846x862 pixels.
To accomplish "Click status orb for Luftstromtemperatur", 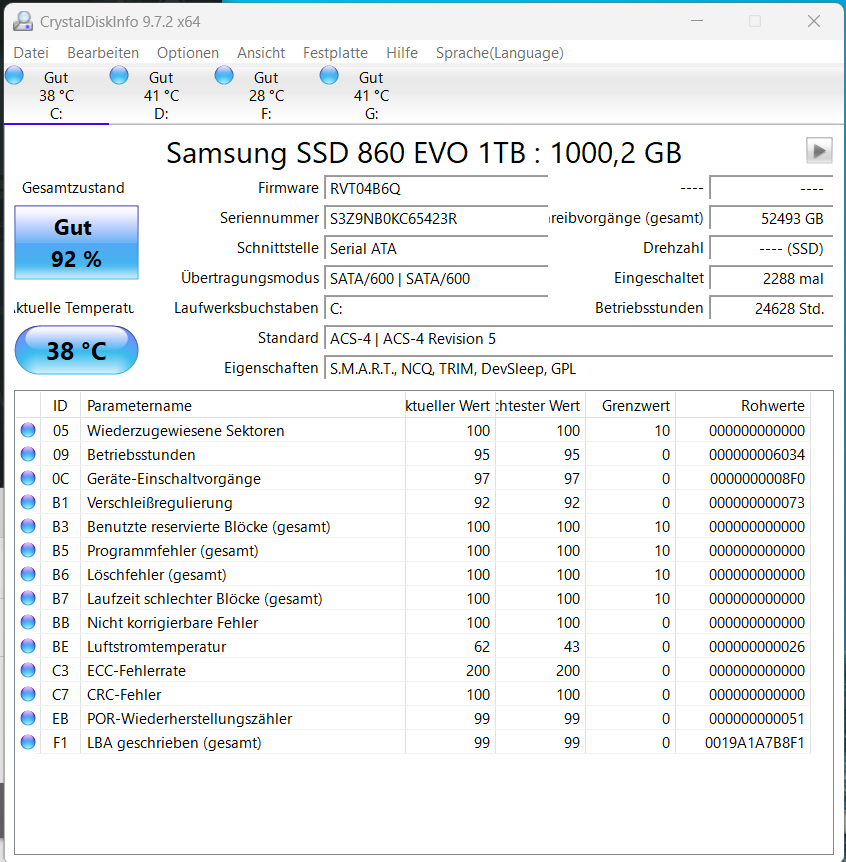I will coord(28,646).
